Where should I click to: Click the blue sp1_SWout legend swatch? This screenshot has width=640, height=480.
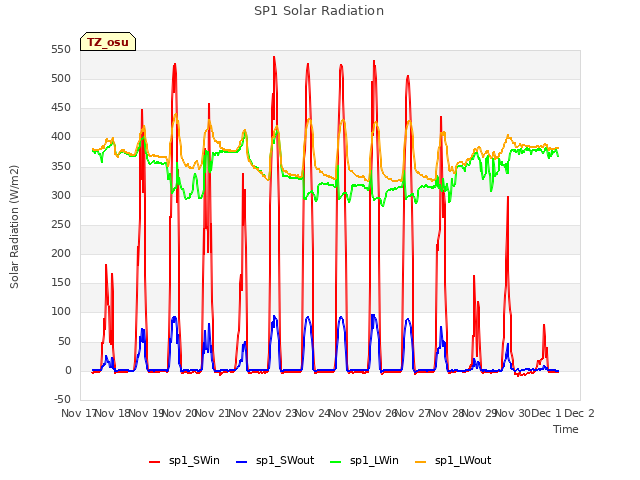pyautogui.click(x=242, y=462)
